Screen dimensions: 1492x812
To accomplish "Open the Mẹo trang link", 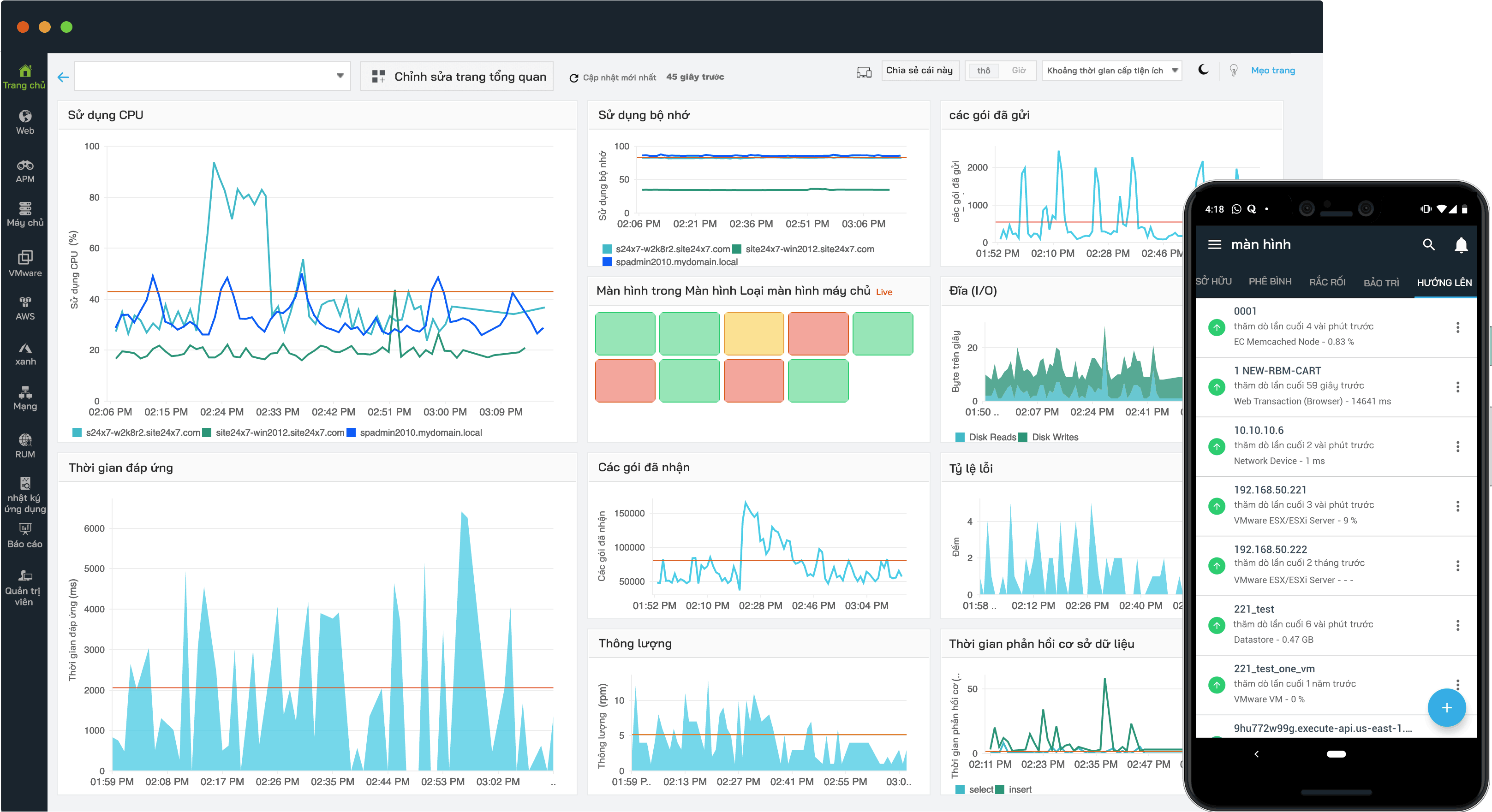I will 1273,70.
